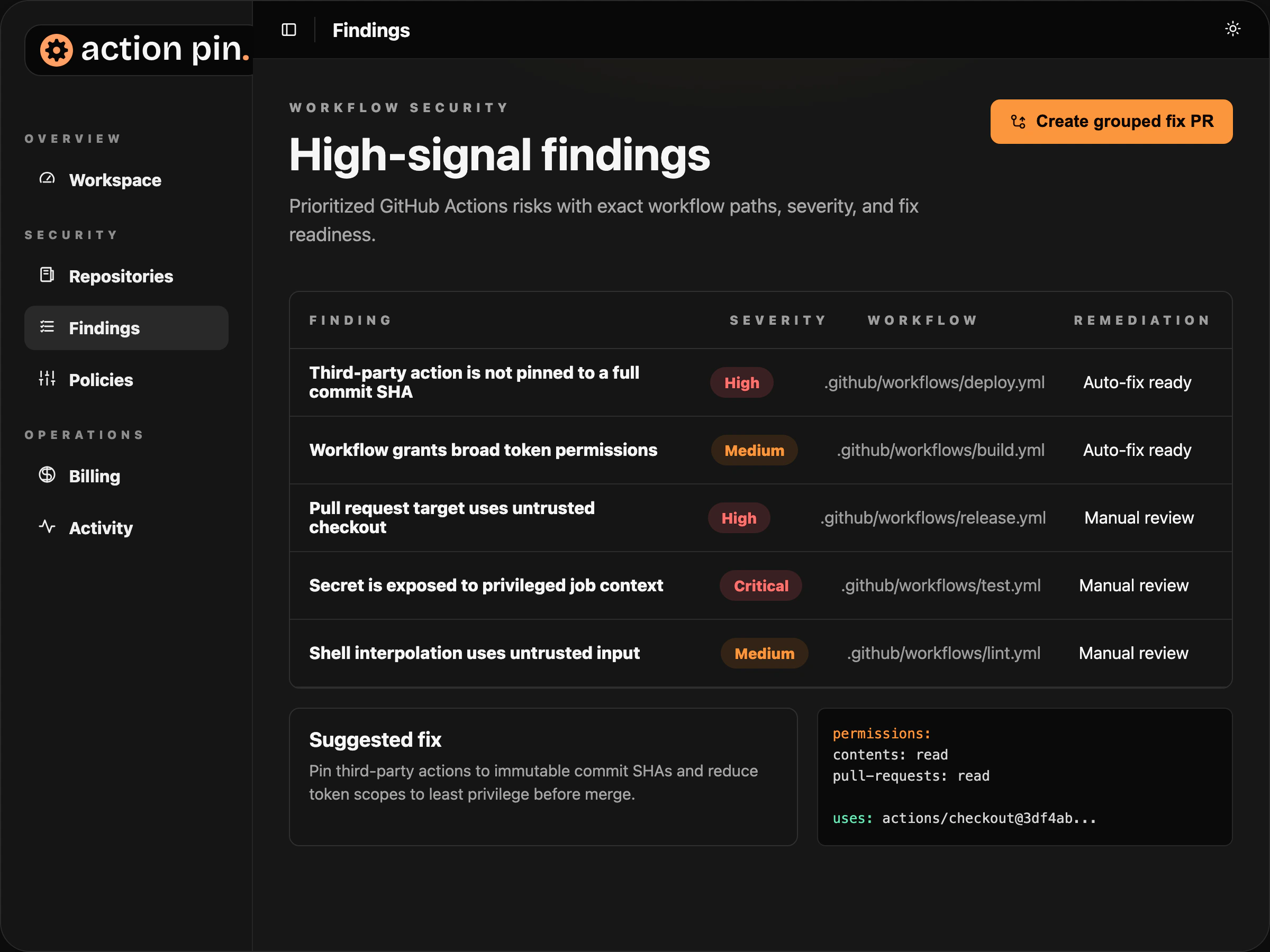This screenshot has width=1270, height=952.
Task: Click the Billing dollar icon
Action: click(x=47, y=475)
